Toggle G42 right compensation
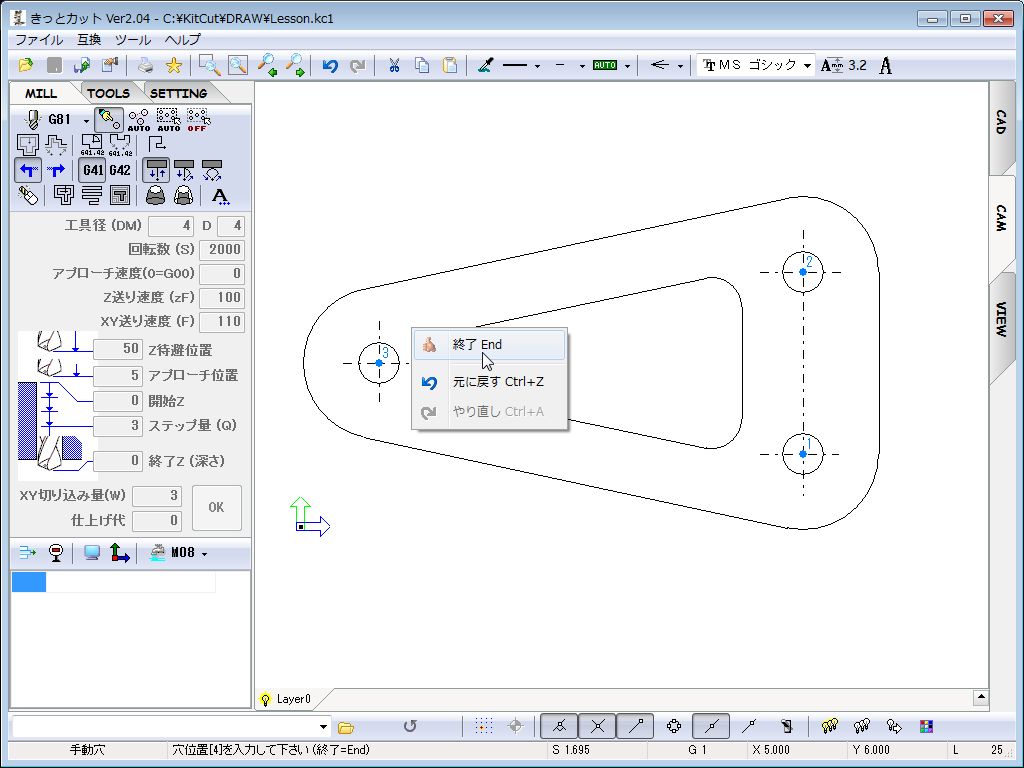Viewport: 1024px width, 768px height. 120,170
